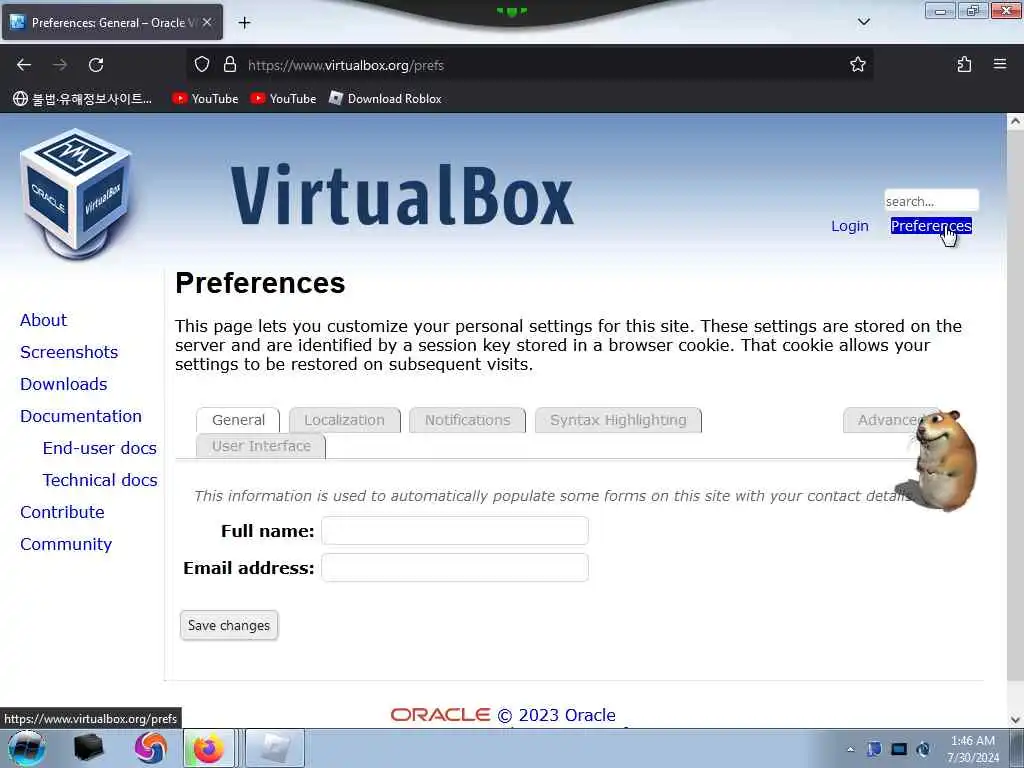The image size is (1024, 768).
Task: Click the padlock site security icon
Action: coord(229,64)
